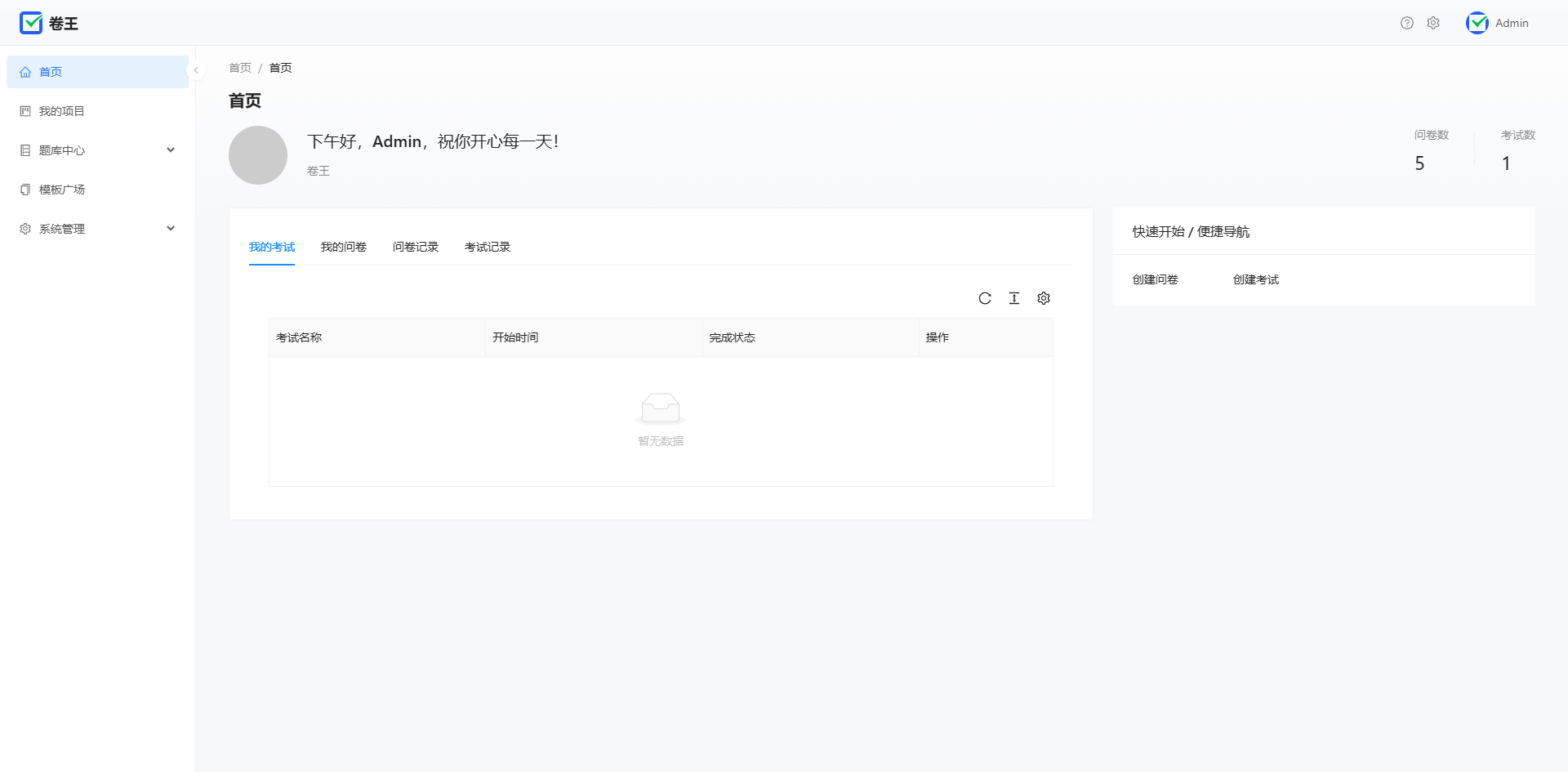Click the refresh icon above the exam table
Image resolution: width=1568 pixels, height=772 pixels.
pos(985,298)
